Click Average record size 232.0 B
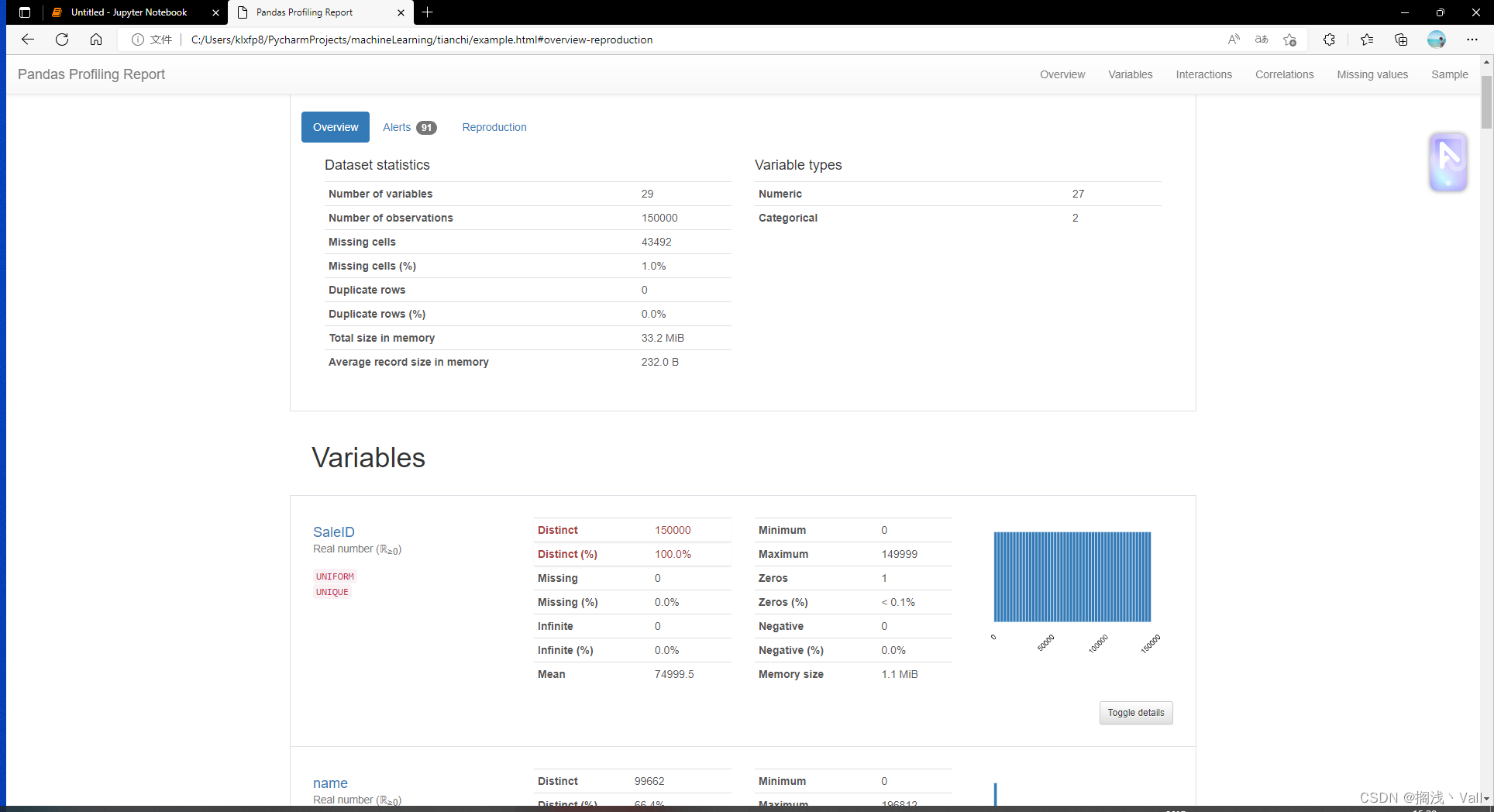This screenshot has width=1494, height=812. click(660, 362)
